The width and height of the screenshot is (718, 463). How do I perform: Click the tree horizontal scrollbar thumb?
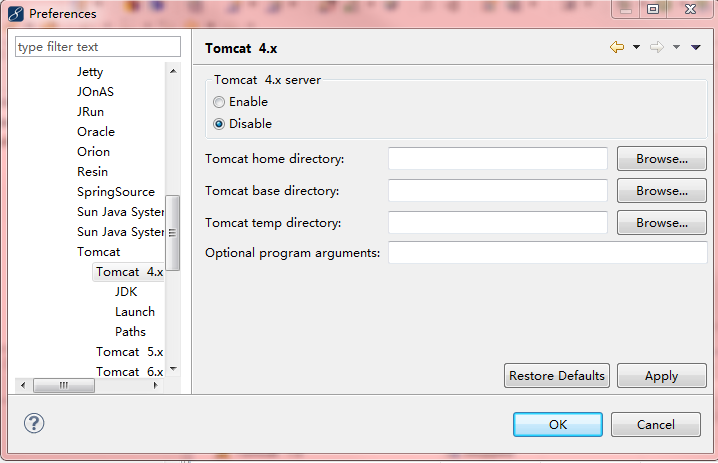point(64,385)
